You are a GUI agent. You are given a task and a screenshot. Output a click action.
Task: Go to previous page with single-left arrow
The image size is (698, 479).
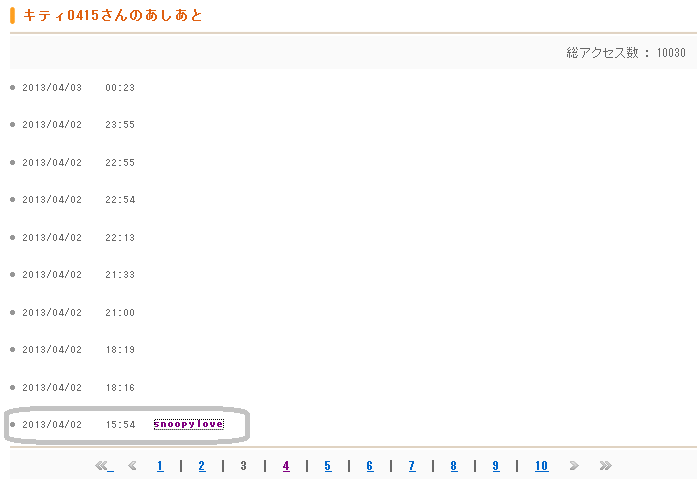pyautogui.click(x=132, y=466)
